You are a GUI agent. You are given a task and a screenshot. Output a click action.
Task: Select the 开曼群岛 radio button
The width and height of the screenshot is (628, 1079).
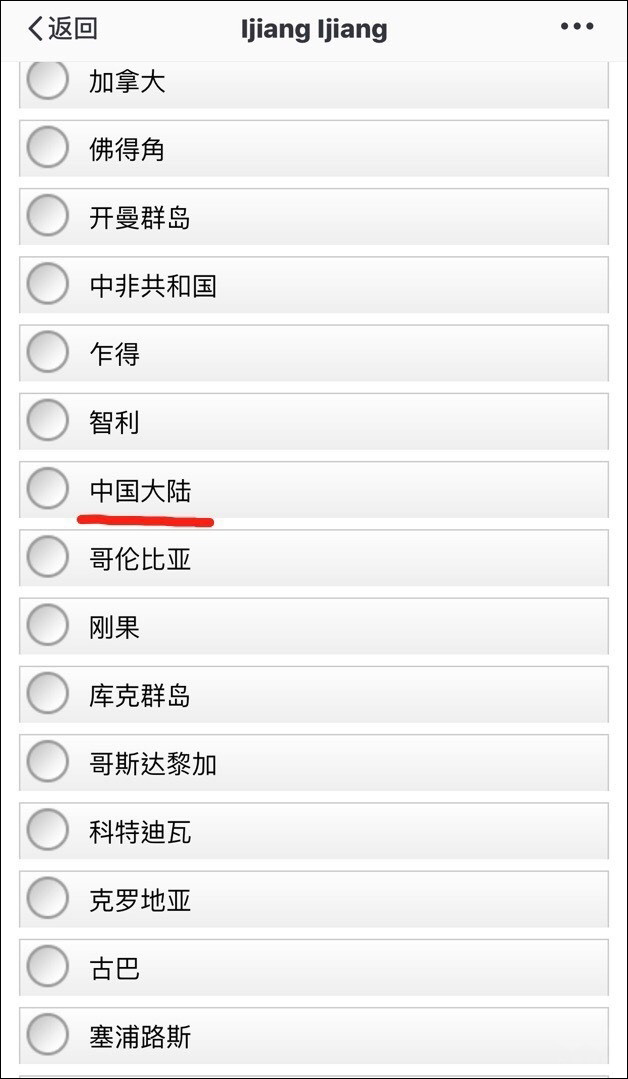(48, 217)
